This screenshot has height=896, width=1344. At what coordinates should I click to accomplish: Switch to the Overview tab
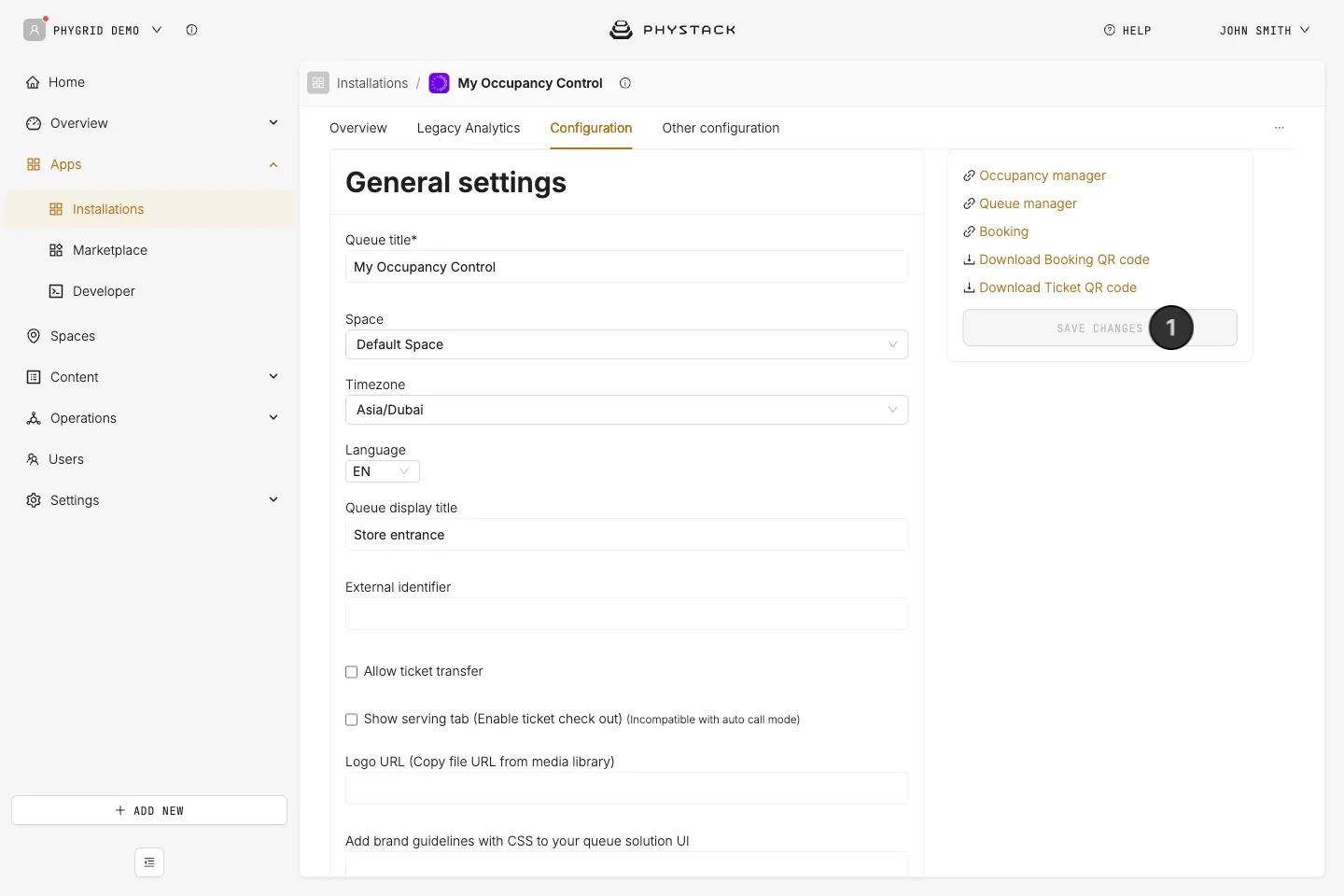[x=358, y=128]
